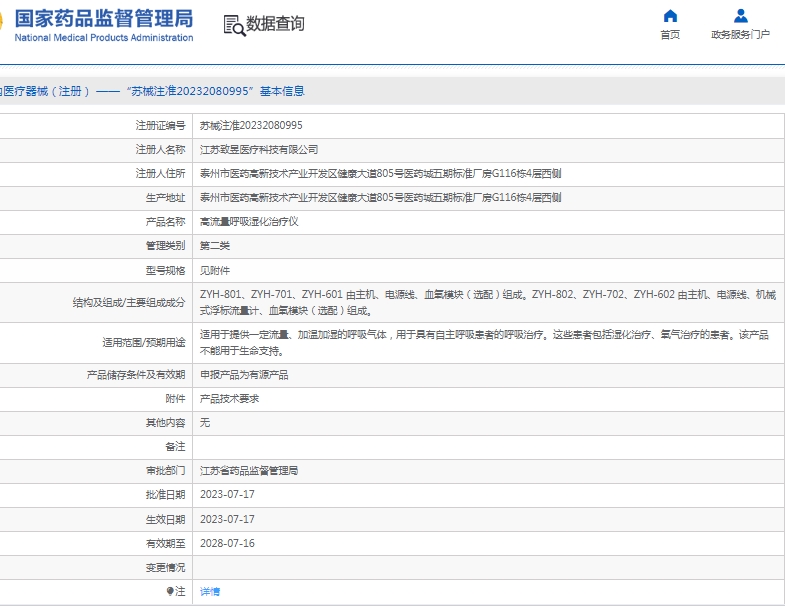Click the 变更情况 row label
The height and width of the screenshot is (613, 785).
click(x=165, y=567)
